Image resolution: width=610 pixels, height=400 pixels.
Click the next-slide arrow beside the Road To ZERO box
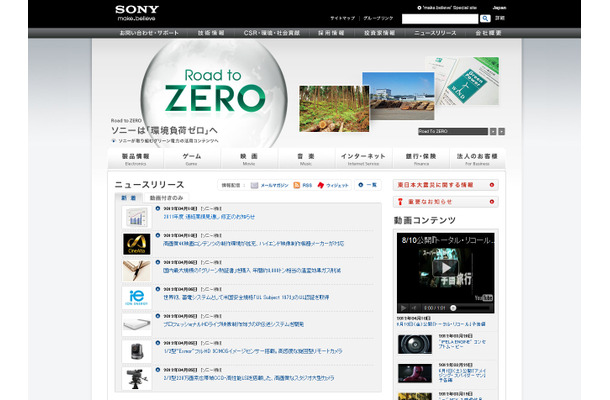pyautogui.click(x=501, y=132)
